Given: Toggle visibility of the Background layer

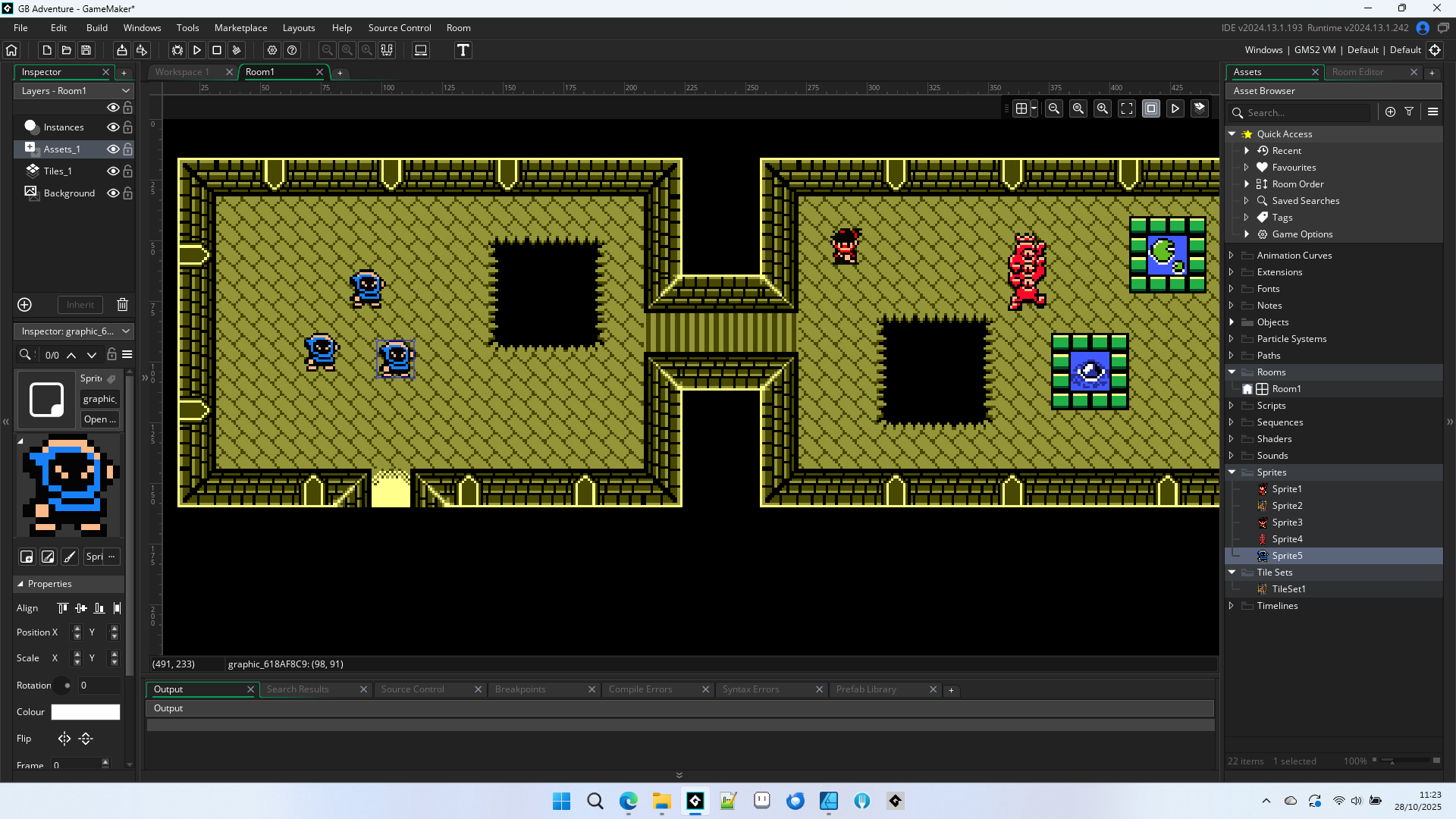Looking at the screenshot, I should [x=113, y=193].
